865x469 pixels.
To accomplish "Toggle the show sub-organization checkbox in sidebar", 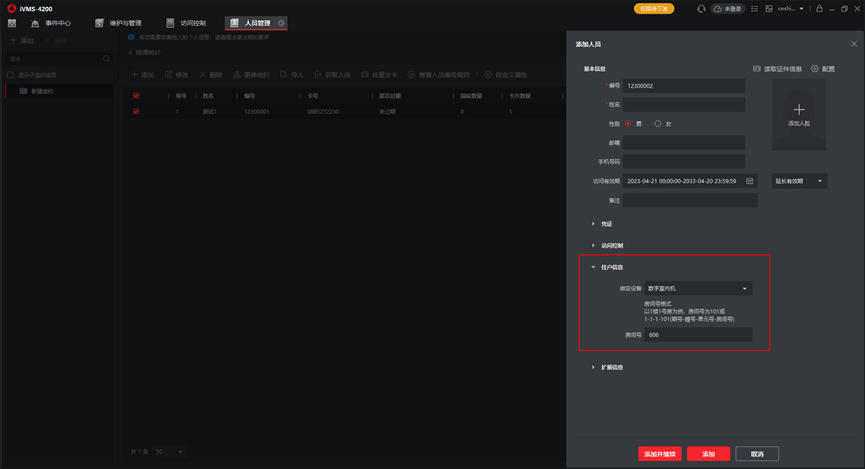I will coord(10,75).
